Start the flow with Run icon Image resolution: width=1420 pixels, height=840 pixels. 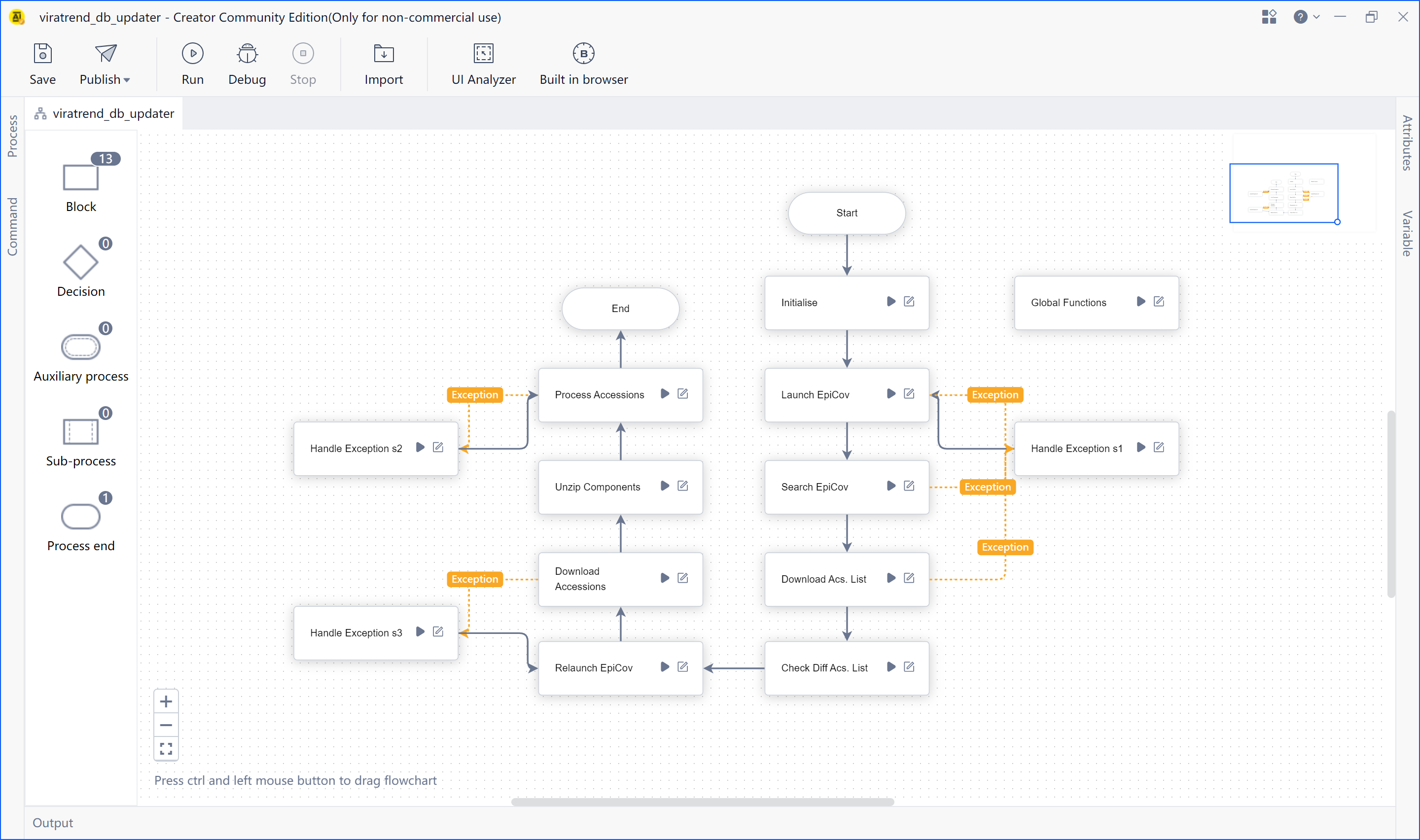[192, 54]
